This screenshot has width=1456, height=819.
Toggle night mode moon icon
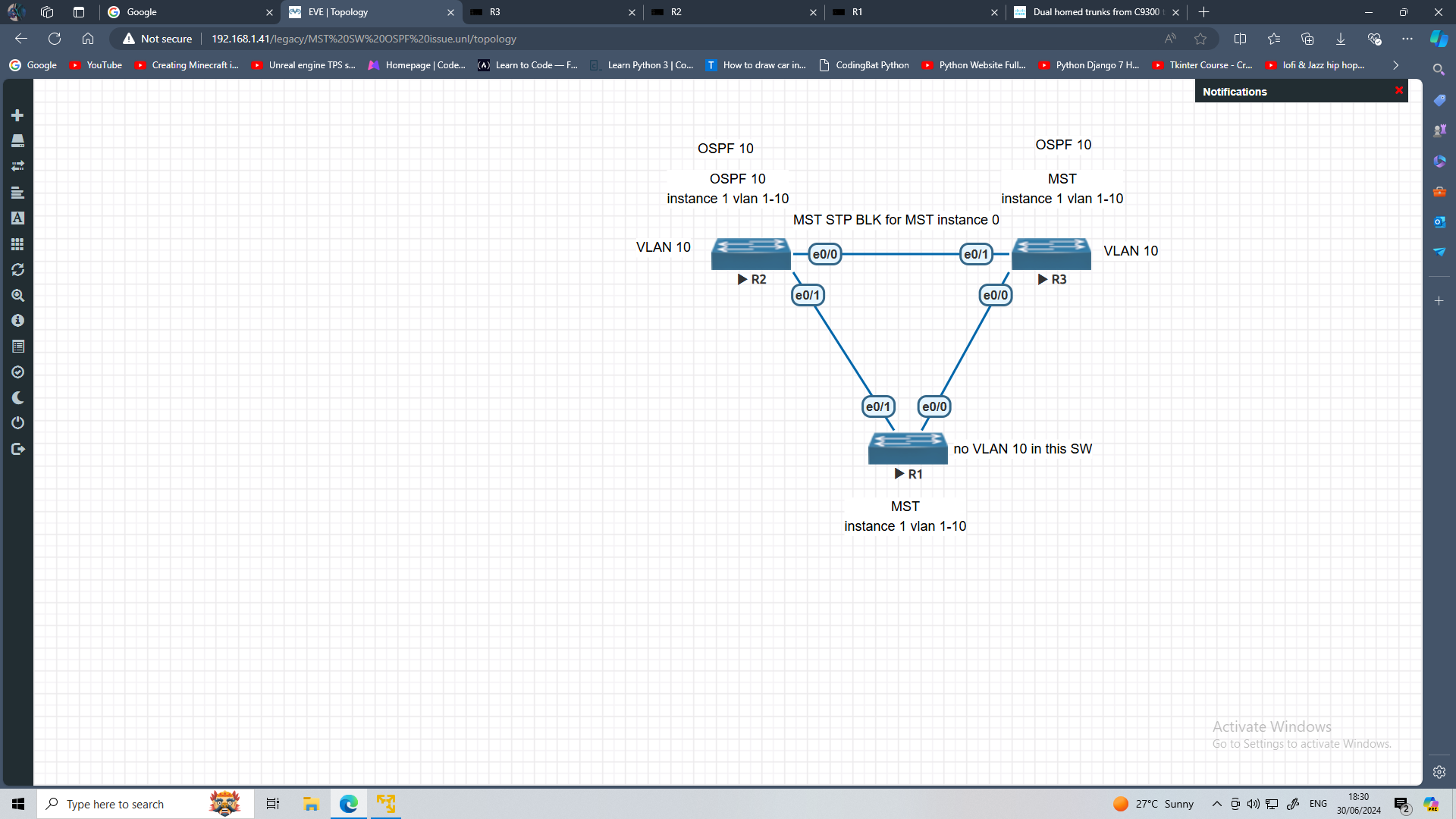coord(17,398)
